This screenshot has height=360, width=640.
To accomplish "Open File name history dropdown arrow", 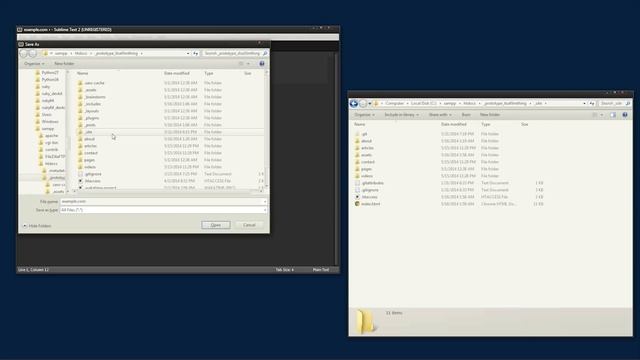I will 264,202.
